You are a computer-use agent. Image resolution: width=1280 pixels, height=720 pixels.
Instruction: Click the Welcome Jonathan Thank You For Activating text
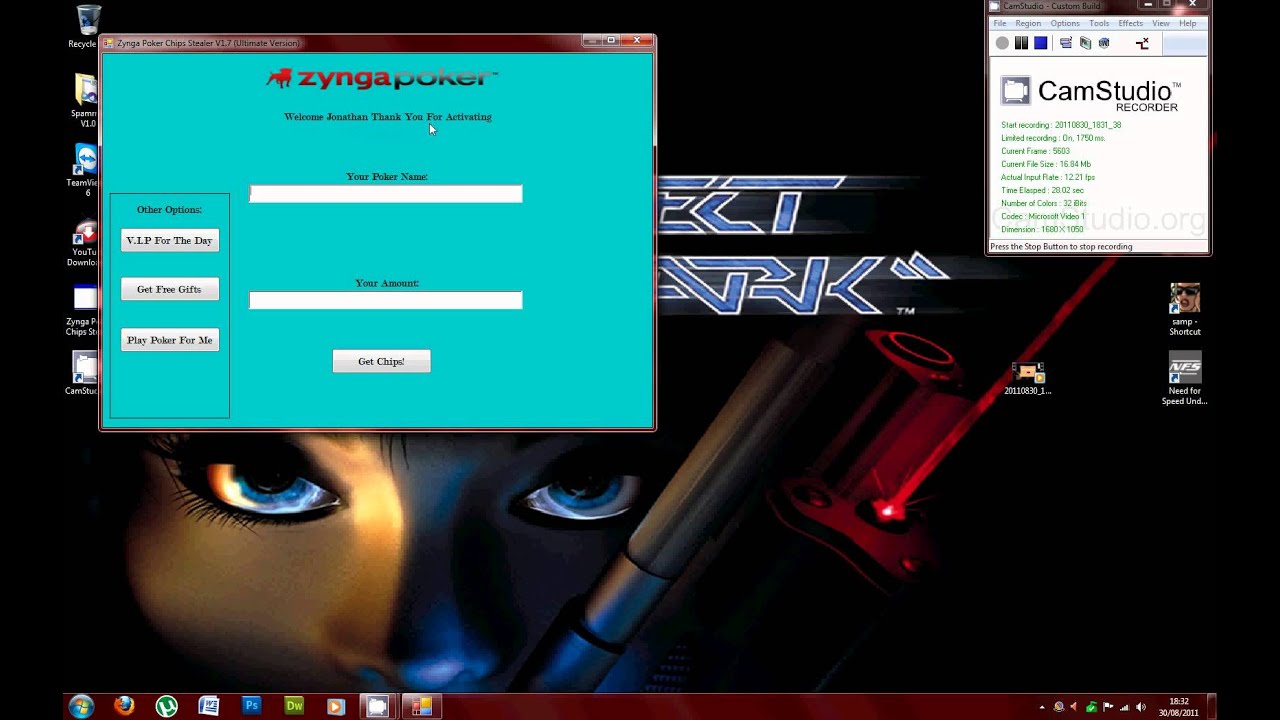click(388, 117)
